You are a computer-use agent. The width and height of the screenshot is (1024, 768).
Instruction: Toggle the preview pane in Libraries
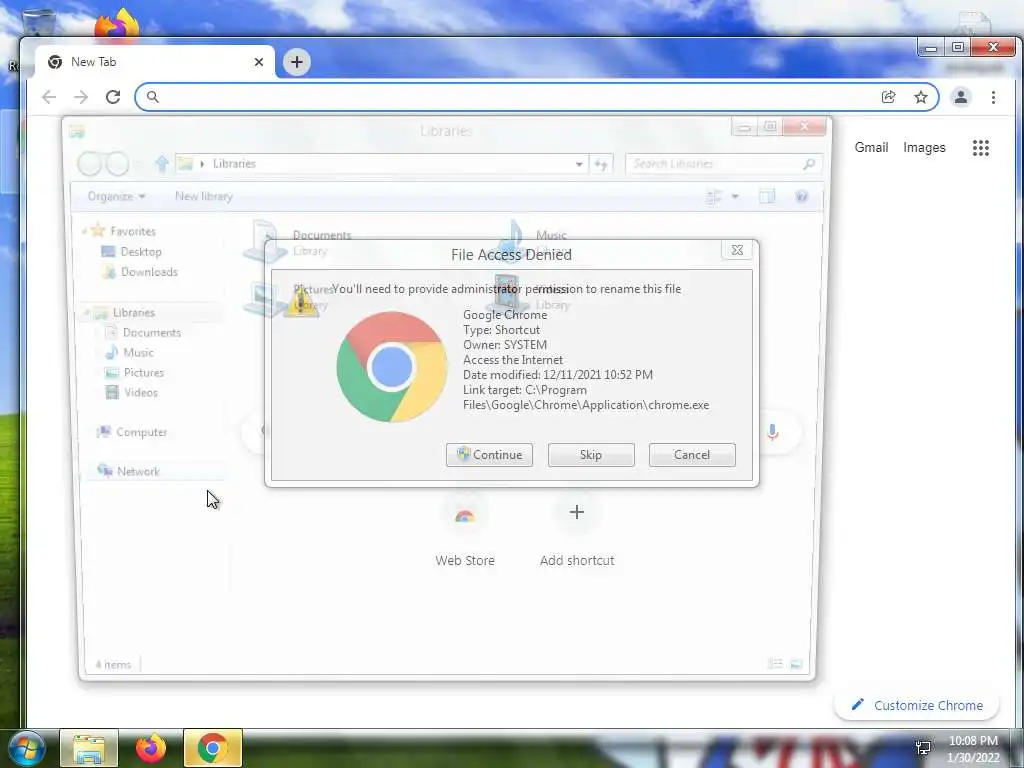coord(767,196)
